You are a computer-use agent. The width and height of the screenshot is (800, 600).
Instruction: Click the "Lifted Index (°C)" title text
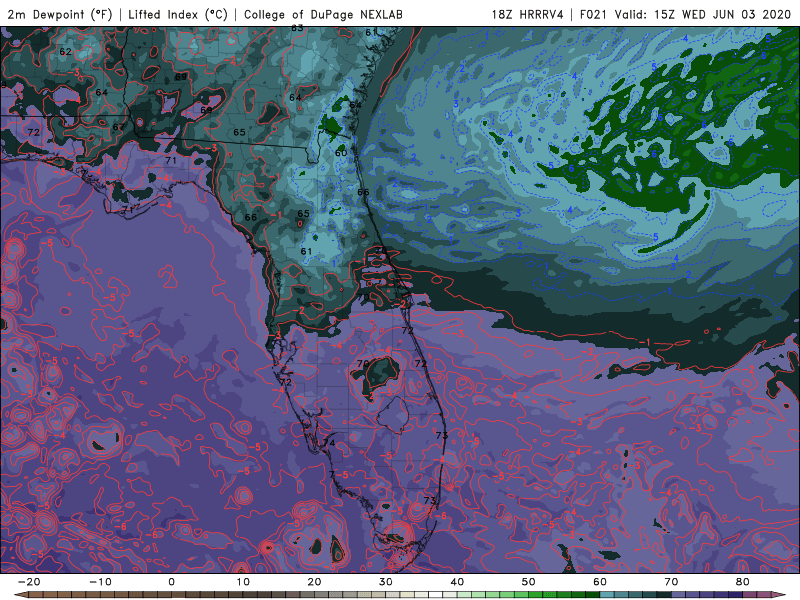pos(178,14)
